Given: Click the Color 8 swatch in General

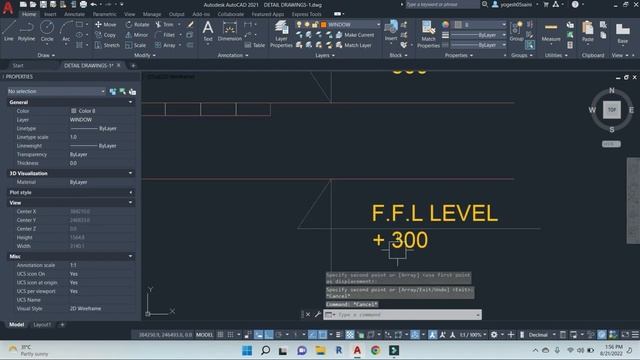Looking at the screenshot, I should click(x=74, y=111).
